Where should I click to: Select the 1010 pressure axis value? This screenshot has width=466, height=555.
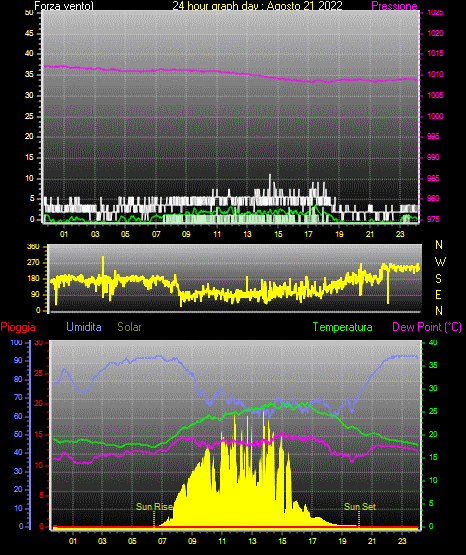[436, 74]
